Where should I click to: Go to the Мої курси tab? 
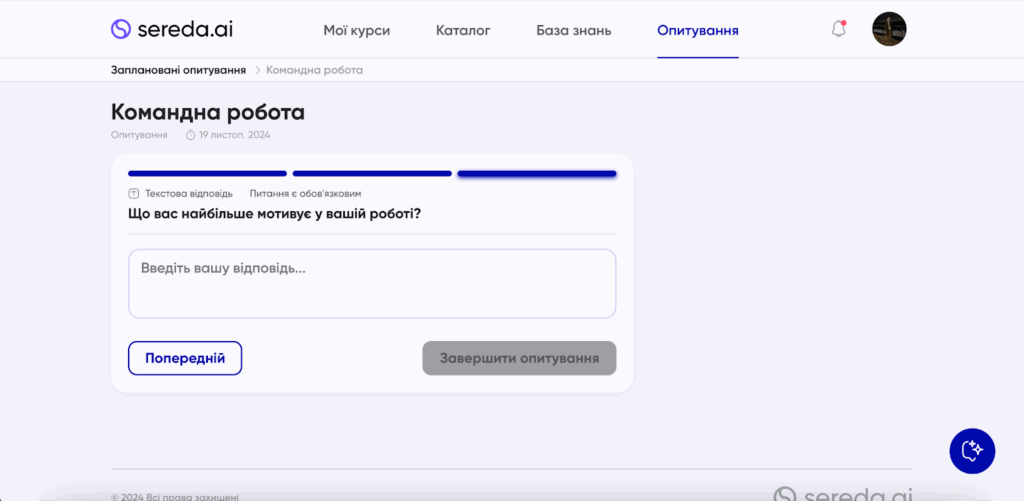(357, 30)
